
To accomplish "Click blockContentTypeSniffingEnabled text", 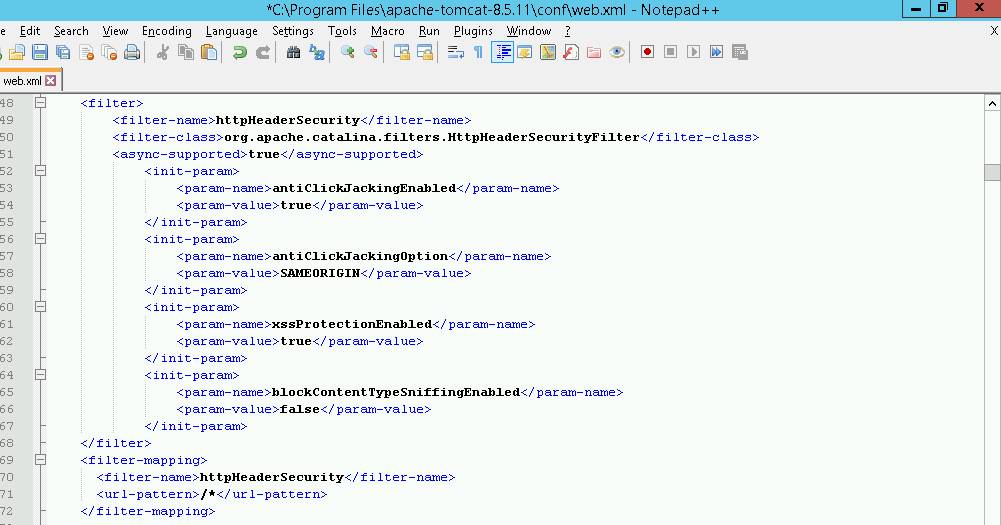I will (396, 392).
